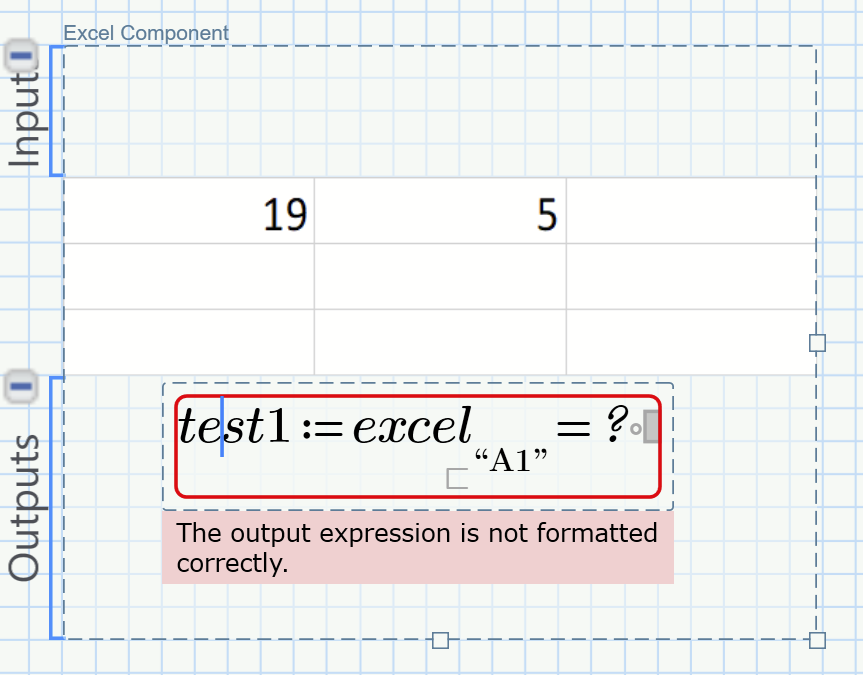The width and height of the screenshot is (863, 675).
Task: Collapse the Outputs section with its minus button
Action: 21,386
